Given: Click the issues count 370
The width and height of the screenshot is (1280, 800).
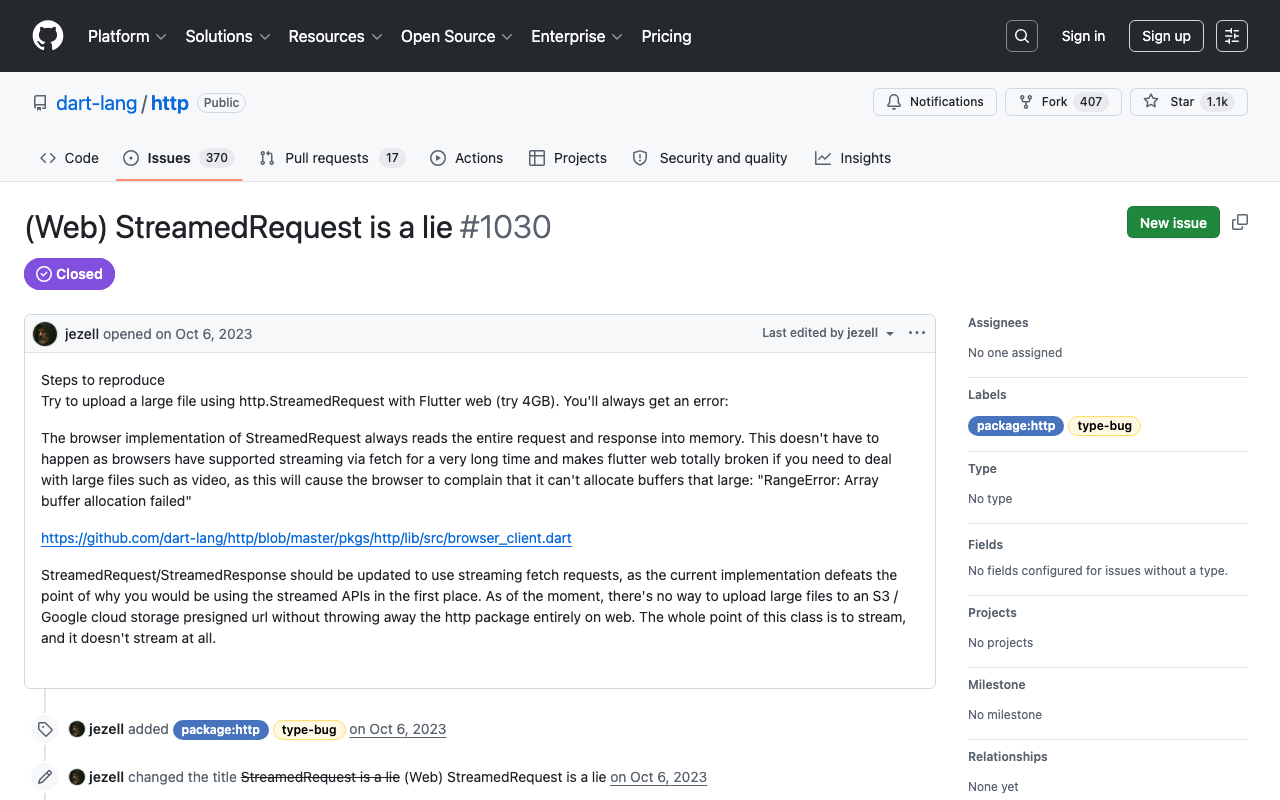Looking at the screenshot, I should tap(217, 158).
